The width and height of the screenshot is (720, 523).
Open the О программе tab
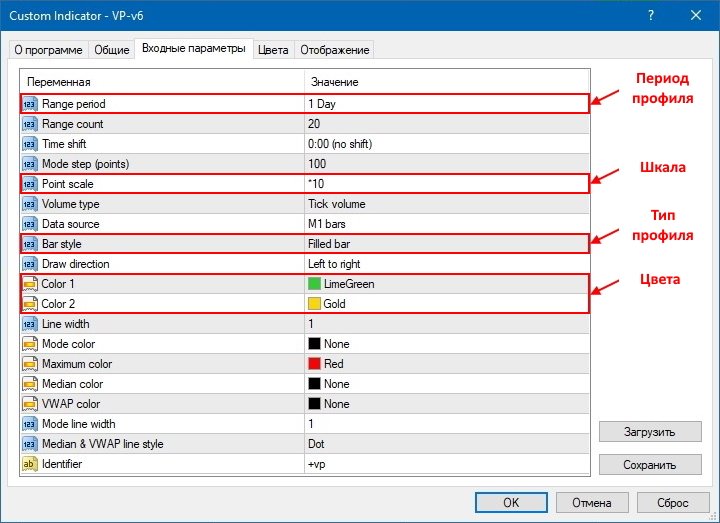[x=48, y=50]
